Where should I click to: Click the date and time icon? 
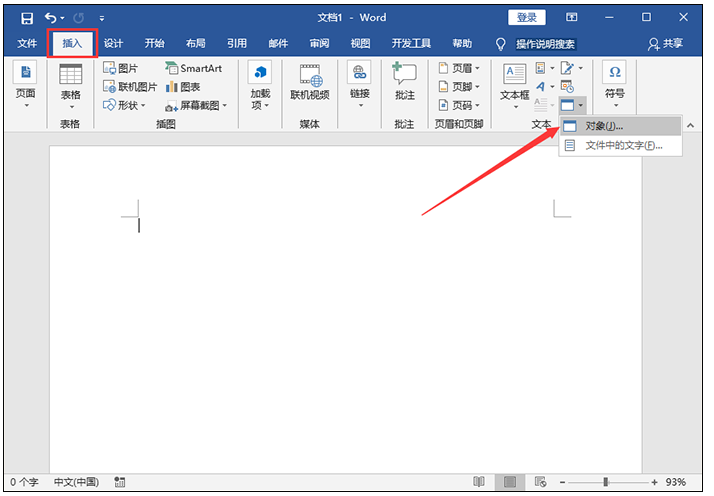[x=567, y=87]
